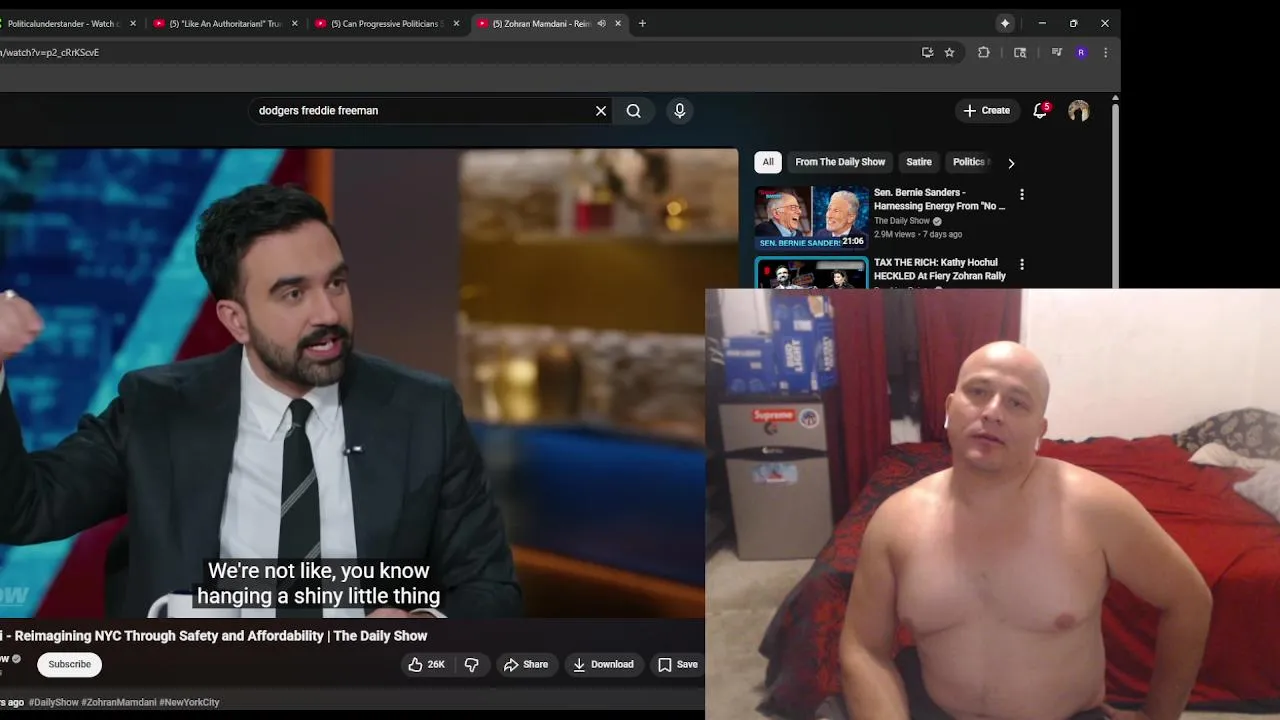Select the All filter chip
1280x720 pixels.
pos(768,162)
